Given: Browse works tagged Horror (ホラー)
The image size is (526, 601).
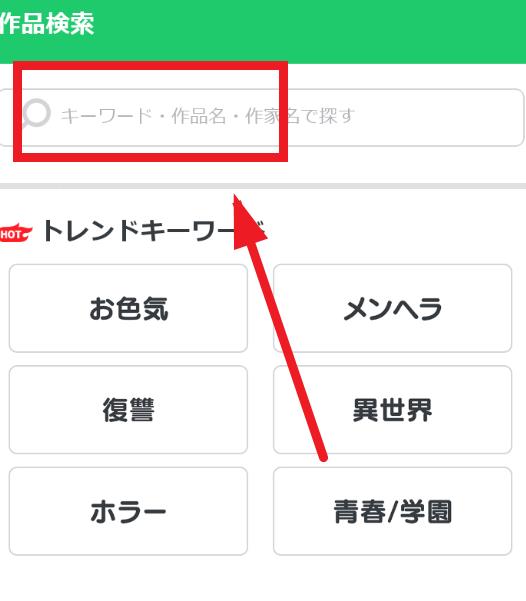Looking at the screenshot, I should point(128,511).
